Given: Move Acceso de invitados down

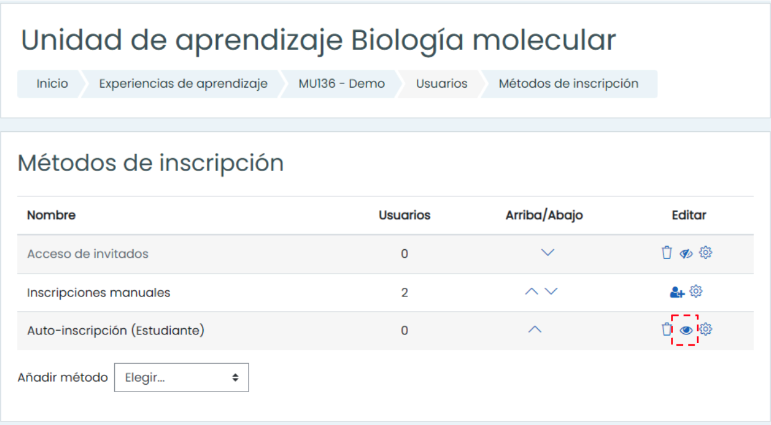Looking at the screenshot, I should 547,253.
